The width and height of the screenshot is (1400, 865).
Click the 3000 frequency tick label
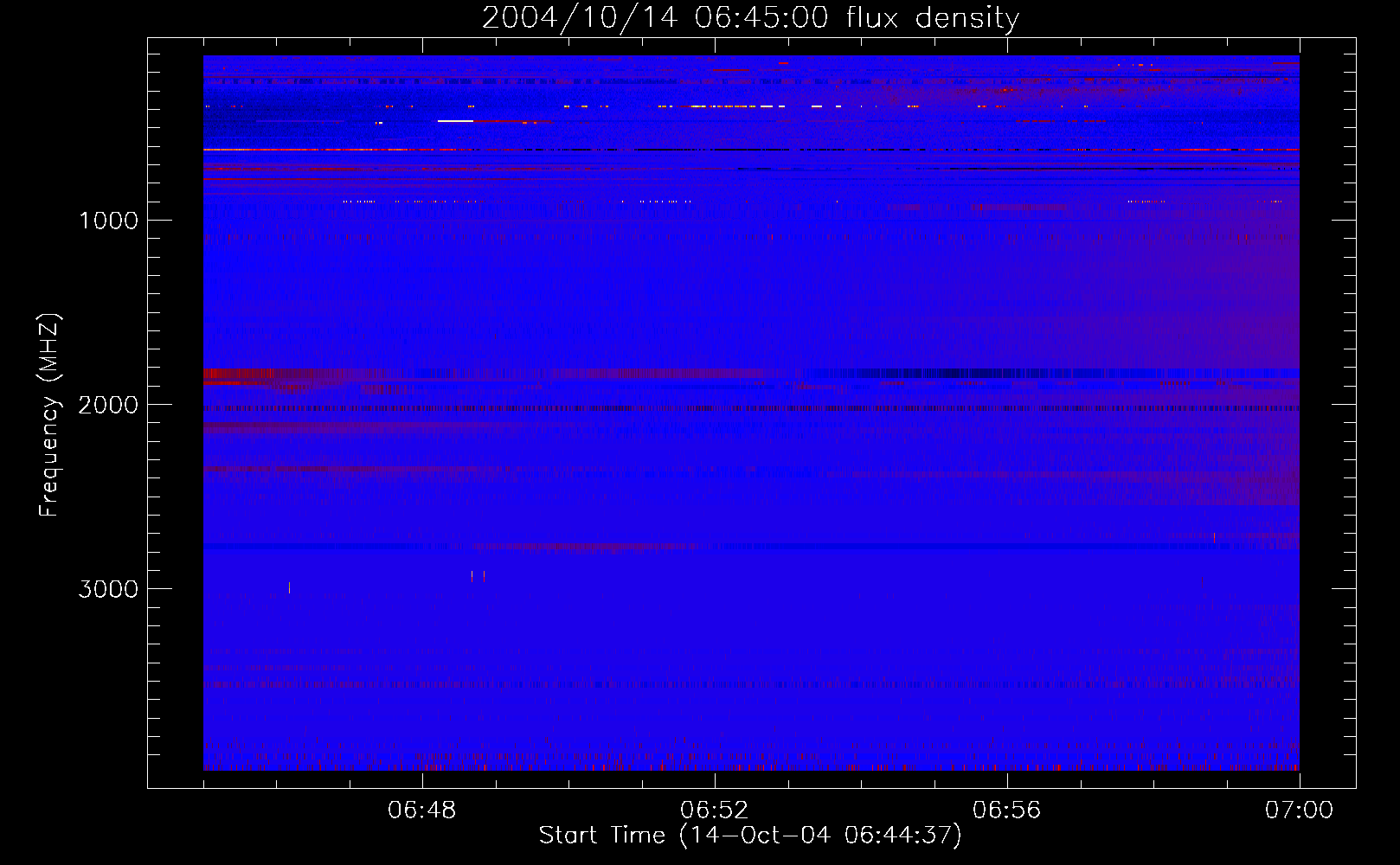(108, 589)
